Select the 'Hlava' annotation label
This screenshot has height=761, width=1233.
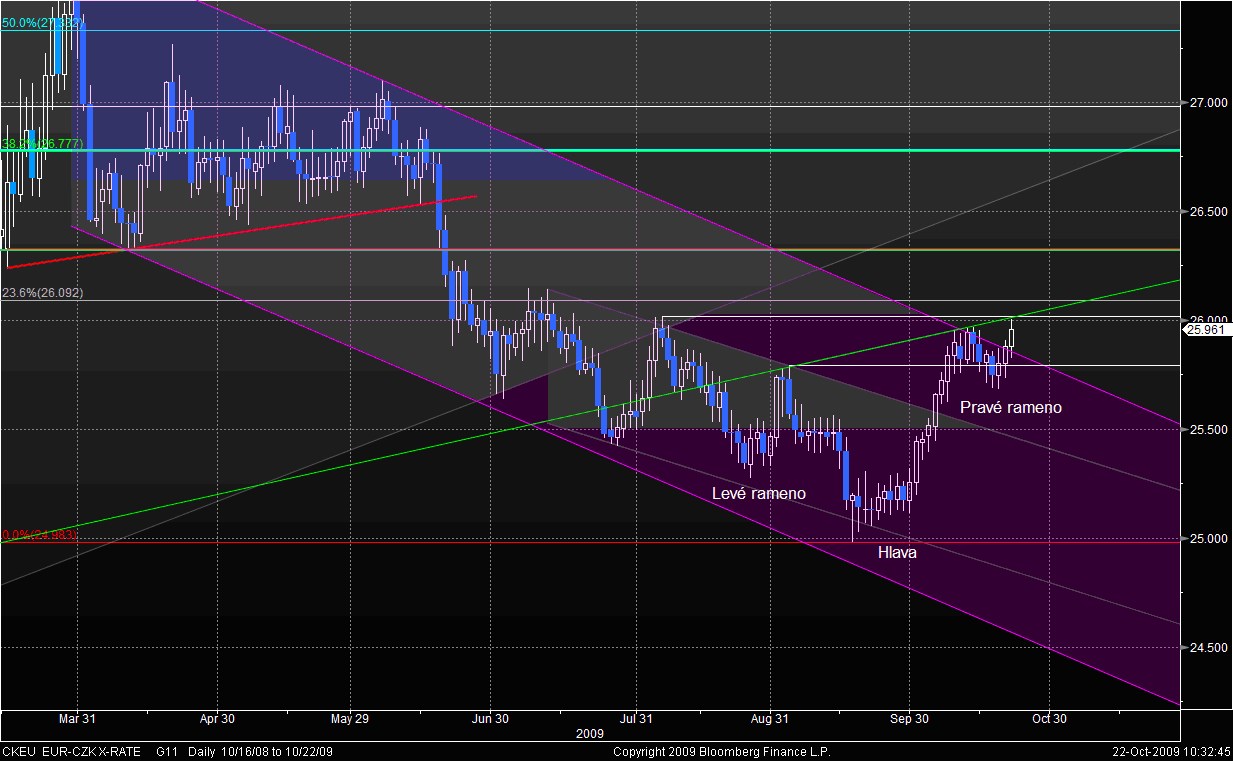[896, 552]
